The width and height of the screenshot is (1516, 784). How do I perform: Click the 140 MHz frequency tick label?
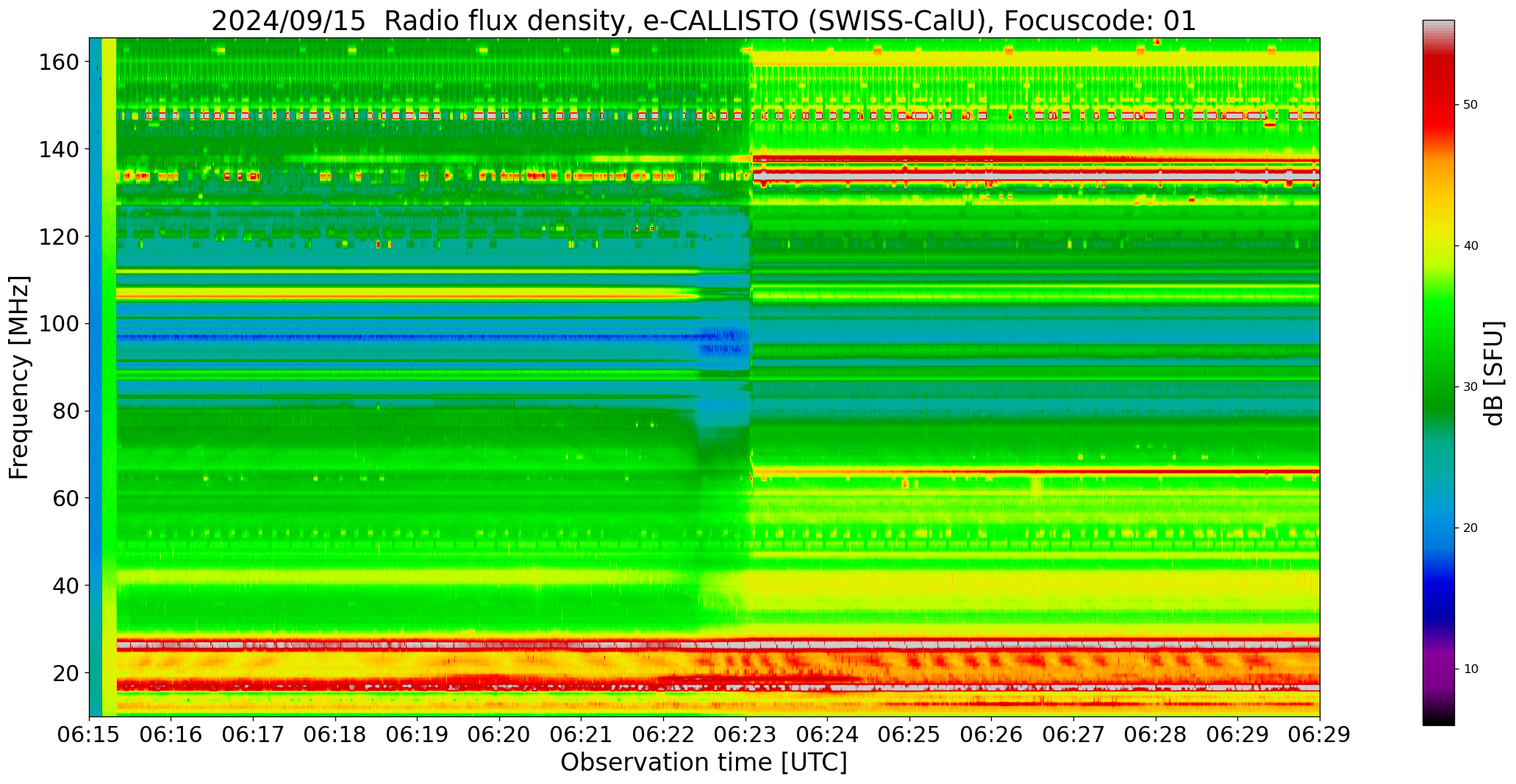pyautogui.click(x=59, y=149)
